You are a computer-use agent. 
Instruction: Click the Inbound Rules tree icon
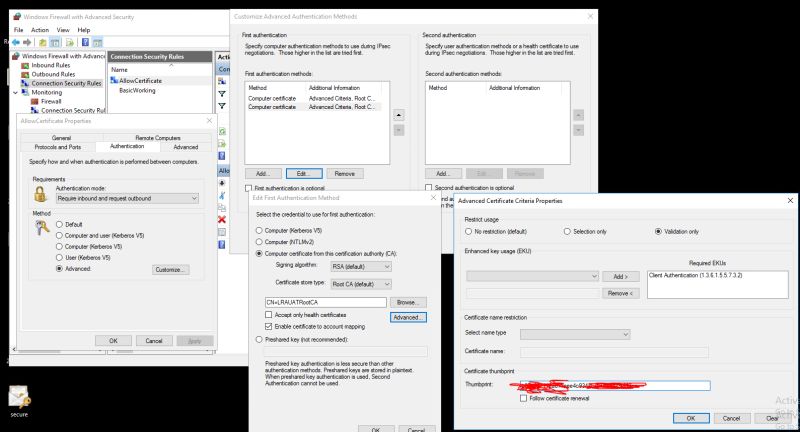pos(25,65)
